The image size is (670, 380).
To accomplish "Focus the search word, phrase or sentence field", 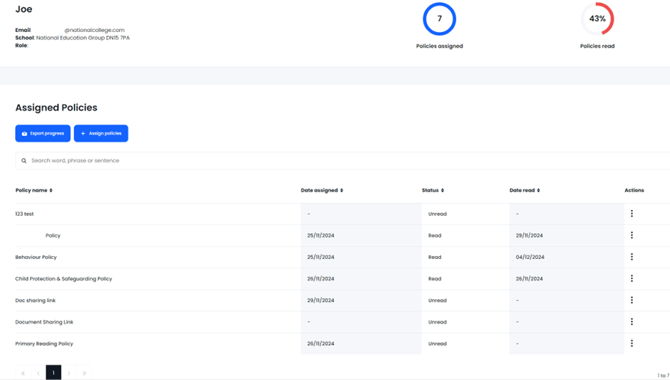I will coord(342,161).
